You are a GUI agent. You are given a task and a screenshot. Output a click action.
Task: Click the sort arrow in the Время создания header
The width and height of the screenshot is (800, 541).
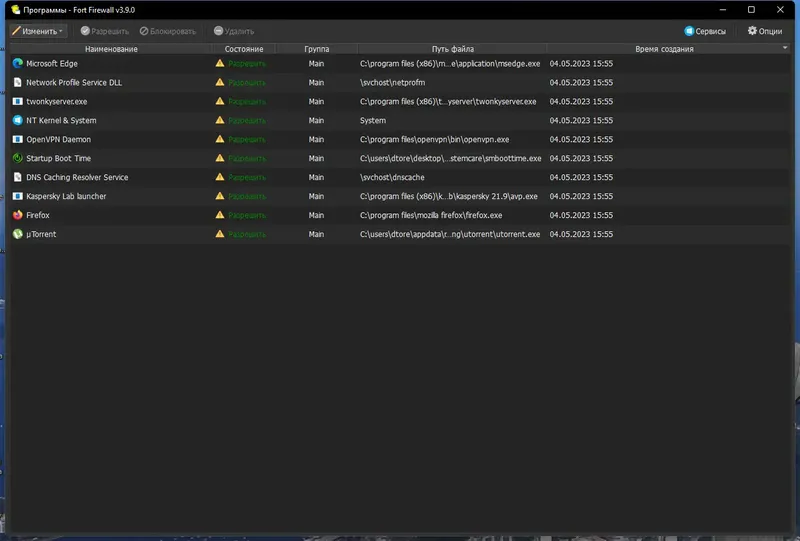[x=785, y=47]
